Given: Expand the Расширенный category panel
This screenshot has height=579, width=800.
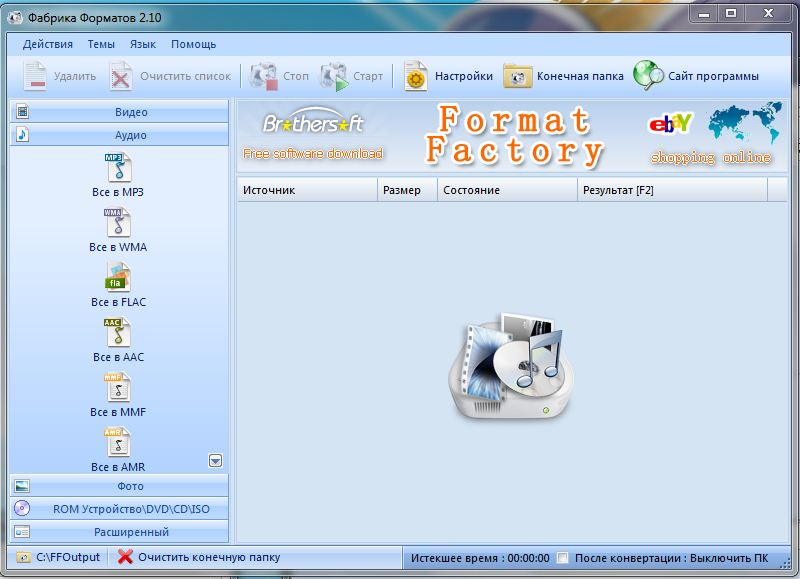Looking at the screenshot, I should click(119, 532).
